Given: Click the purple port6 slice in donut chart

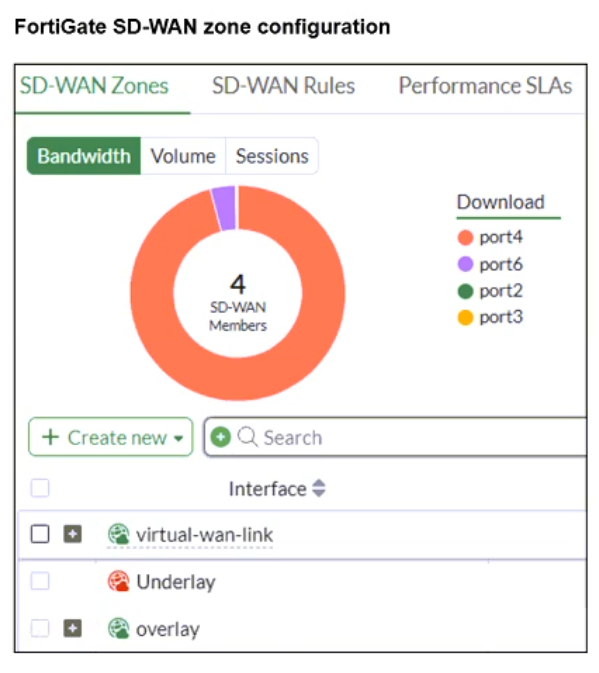Looking at the screenshot, I should click(224, 209).
